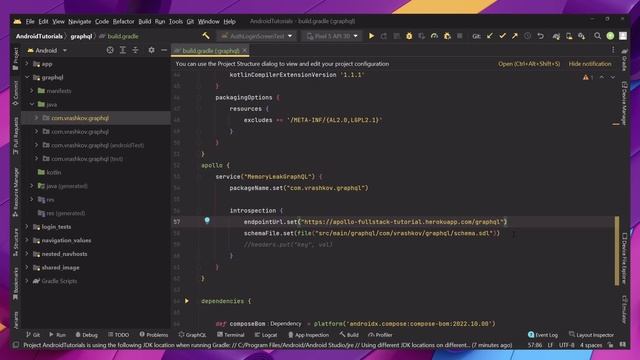Expand nested_navhosts module
This screenshot has height=360, width=640.
(x=27, y=253)
